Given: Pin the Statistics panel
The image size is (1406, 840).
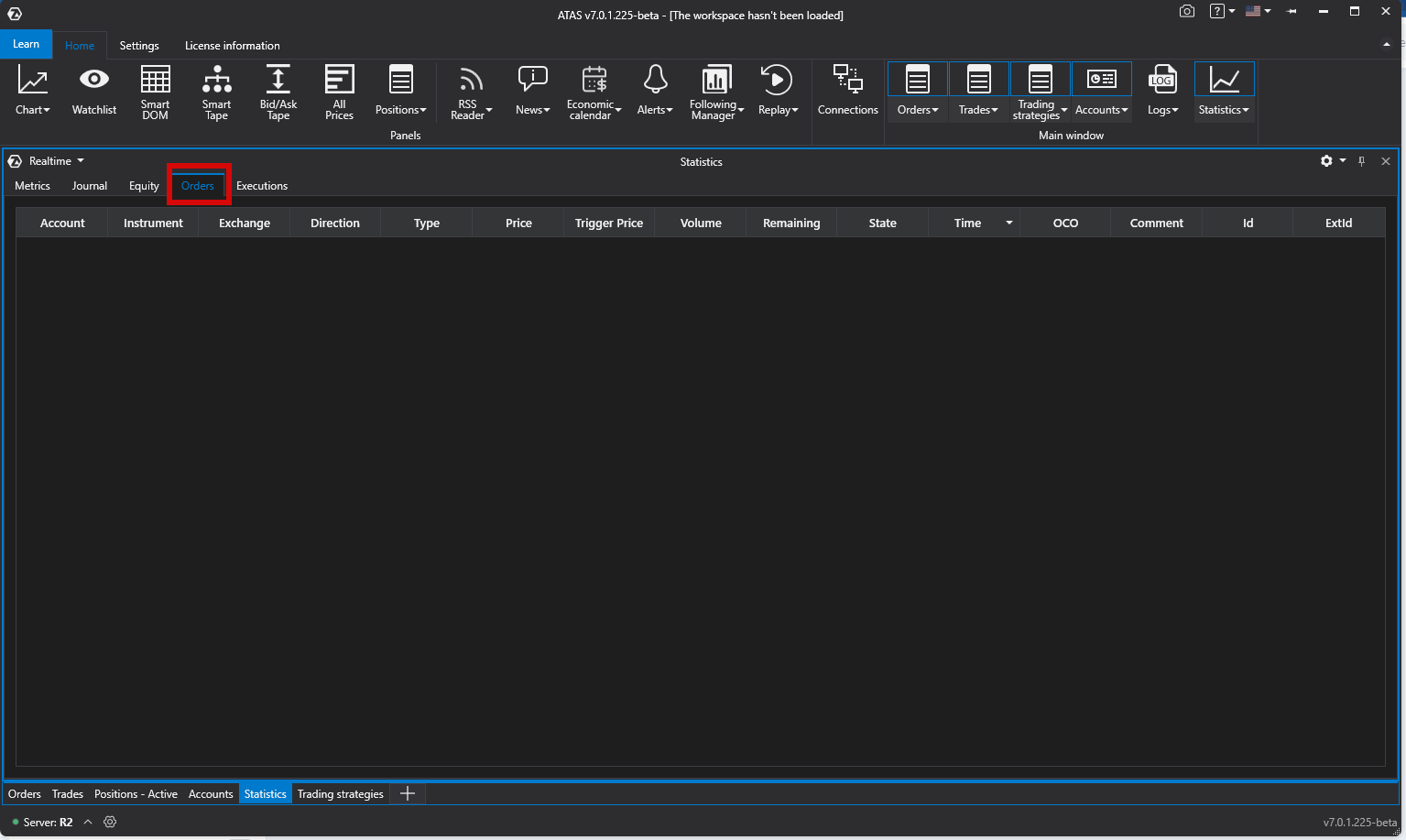Looking at the screenshot, I should point(1362,161).
